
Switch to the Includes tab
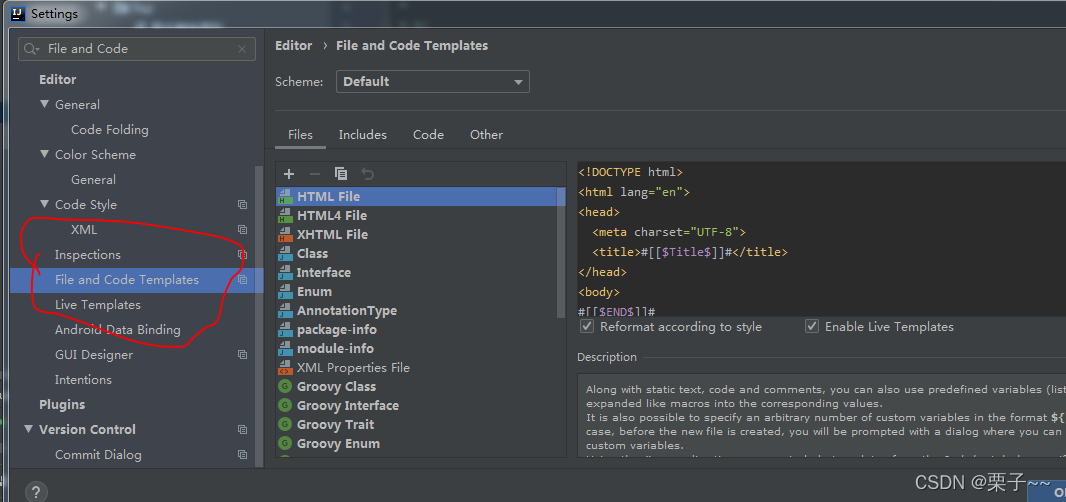(362, 135)
